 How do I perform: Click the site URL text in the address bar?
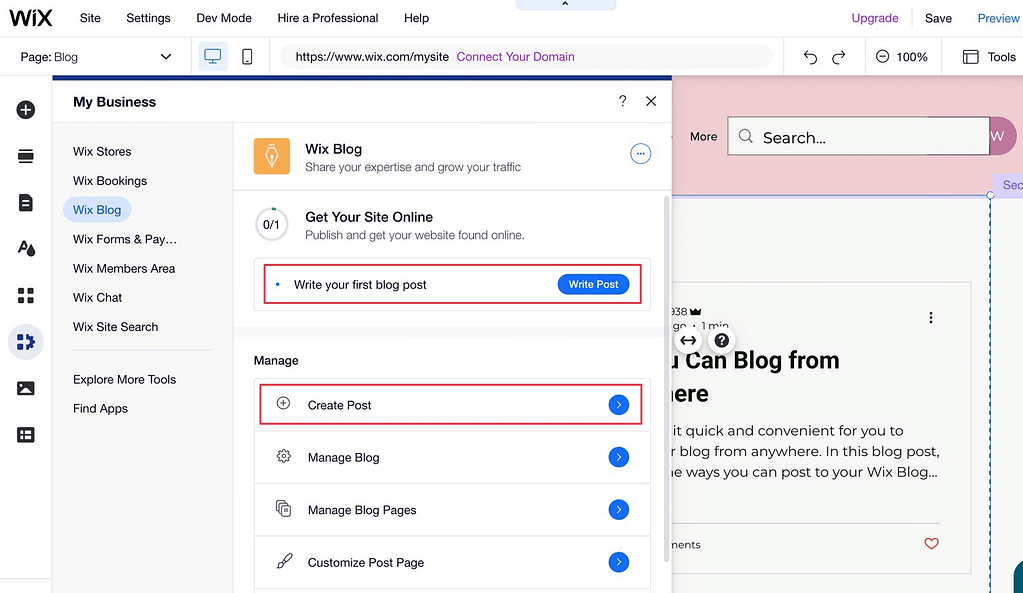click(x=372, y=57)
